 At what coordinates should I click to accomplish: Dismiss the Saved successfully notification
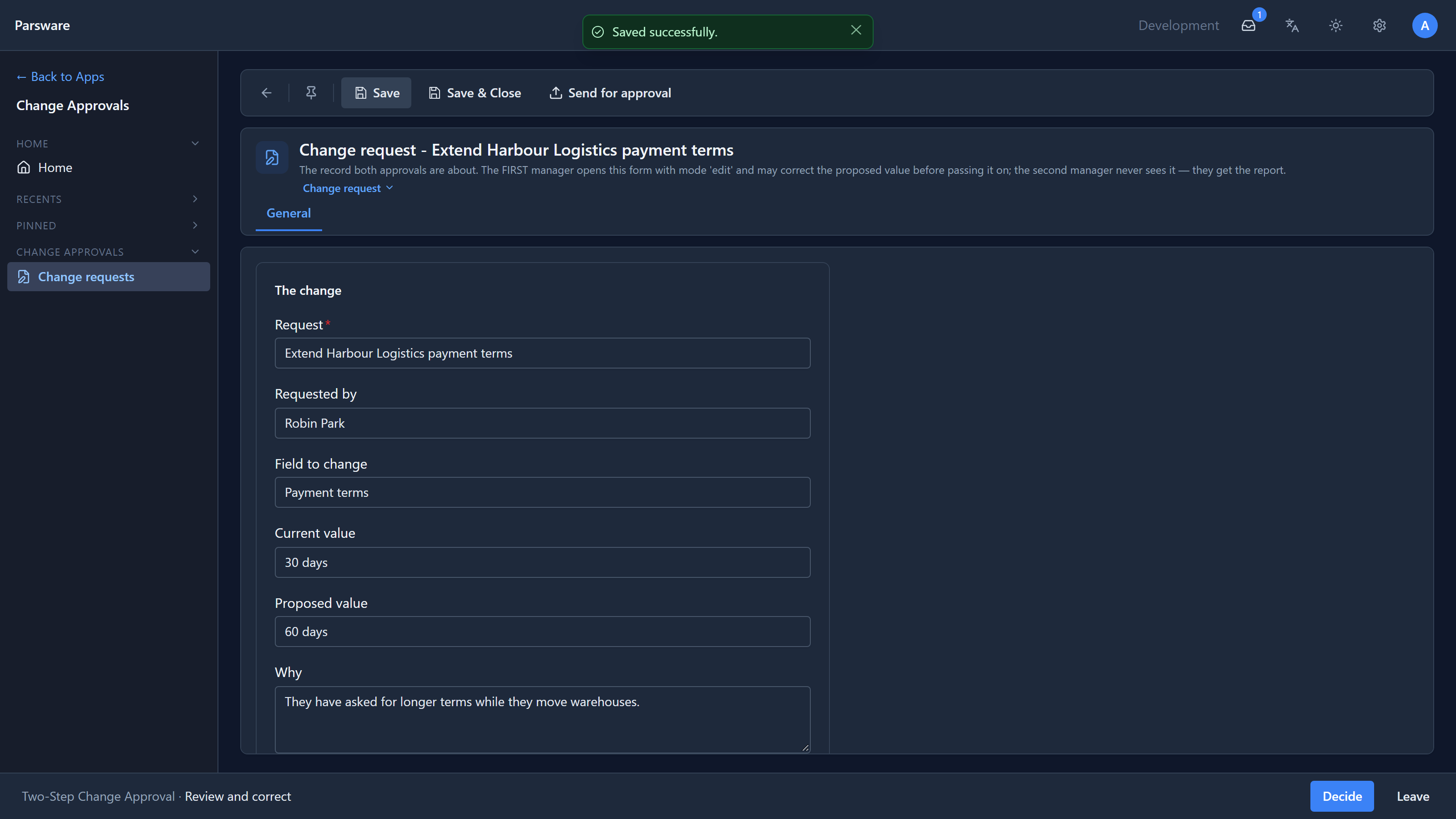[856, 30]
